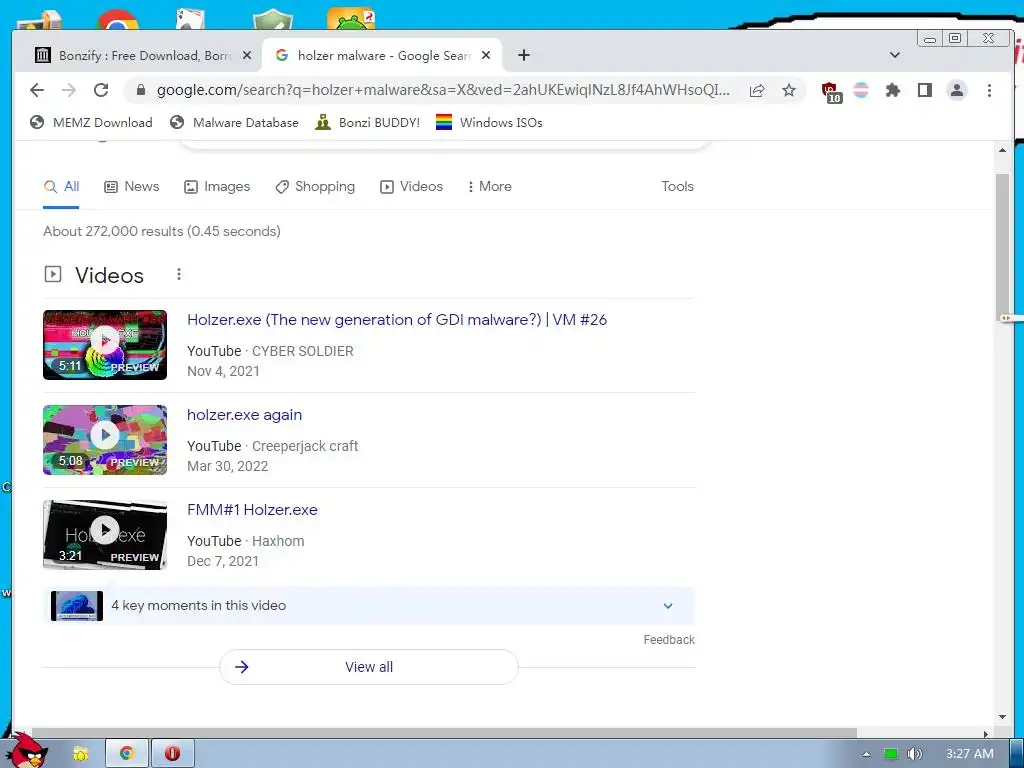Open the Angry Birds start button

(x=27, y=751)
